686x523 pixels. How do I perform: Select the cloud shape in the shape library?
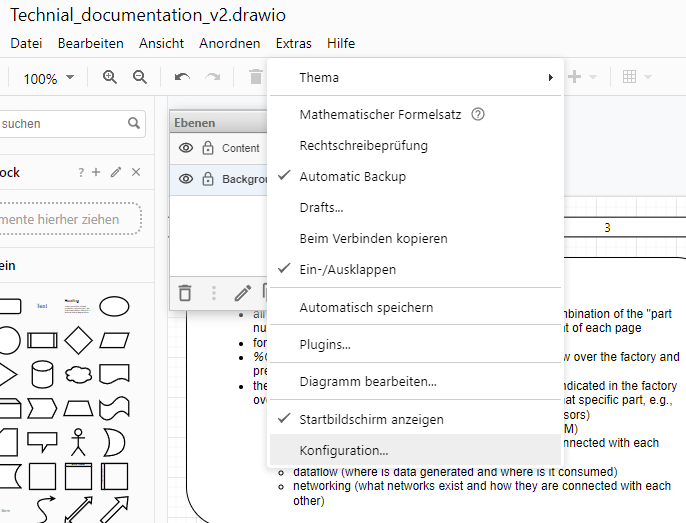(78, 374)
